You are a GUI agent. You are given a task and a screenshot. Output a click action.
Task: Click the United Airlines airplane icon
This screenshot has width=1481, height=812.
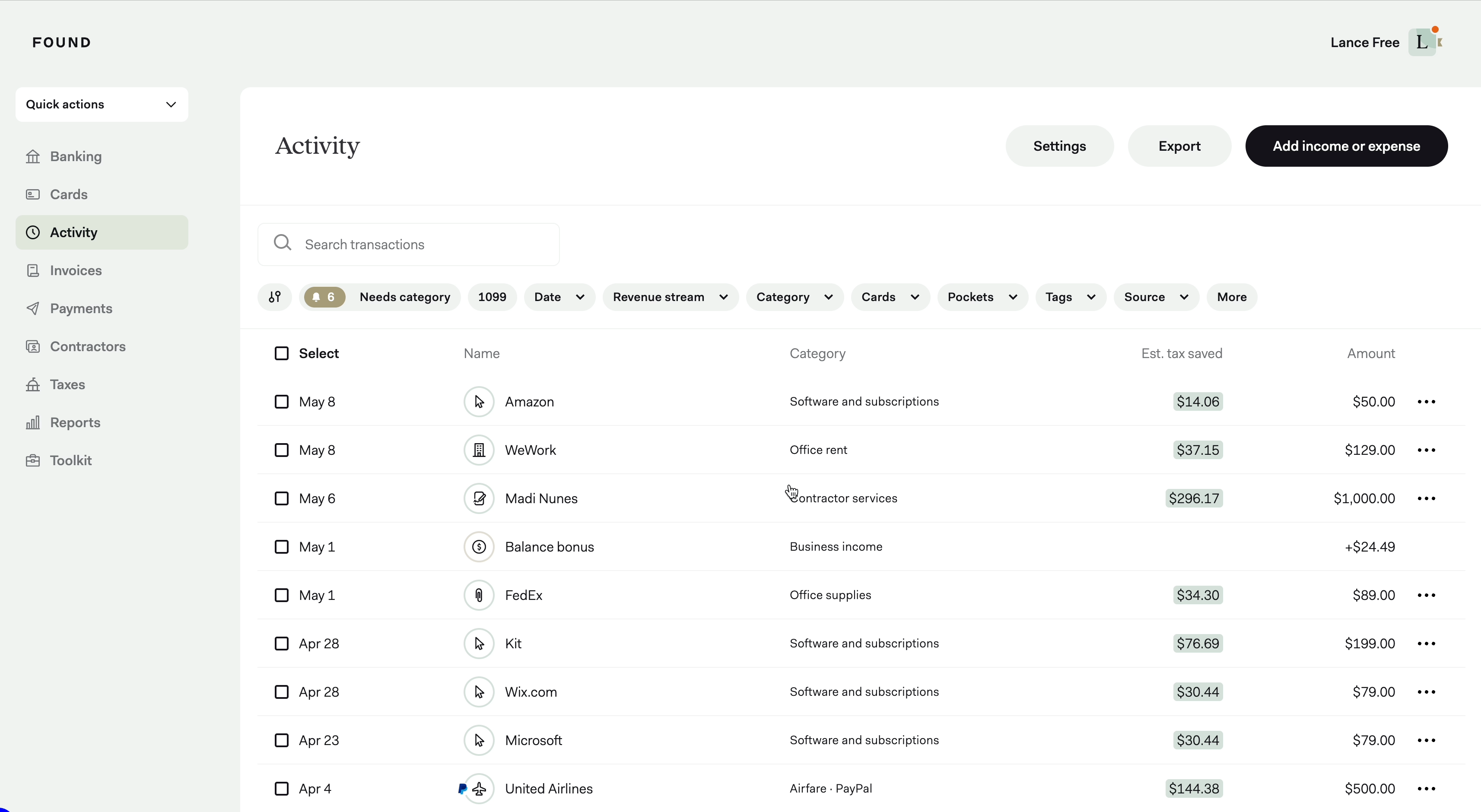pos(479,789)
